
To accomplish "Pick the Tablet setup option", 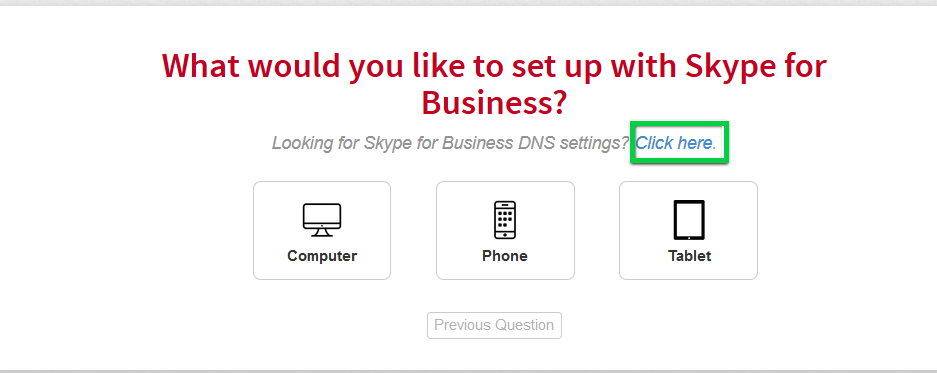I will pos(688,230).
